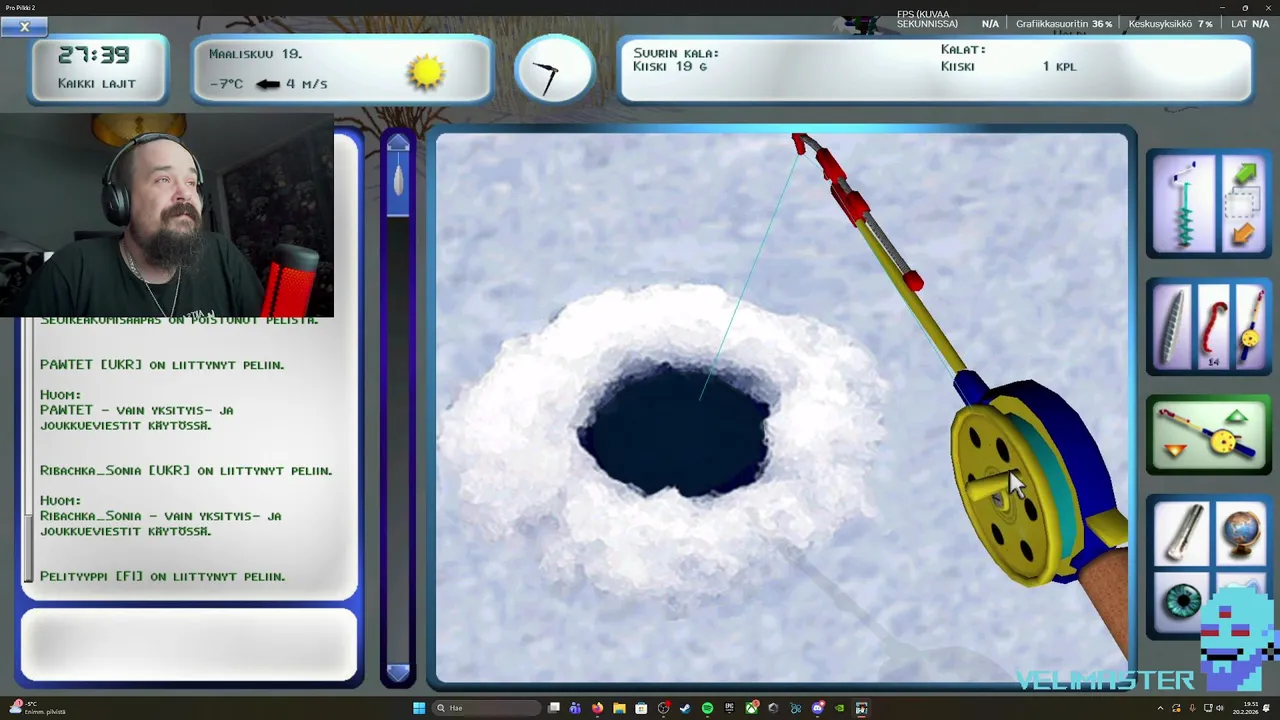Viewport: 1280px width, 720px height.
Task: Open the Windows Start menu
Action: pos(419,708)
